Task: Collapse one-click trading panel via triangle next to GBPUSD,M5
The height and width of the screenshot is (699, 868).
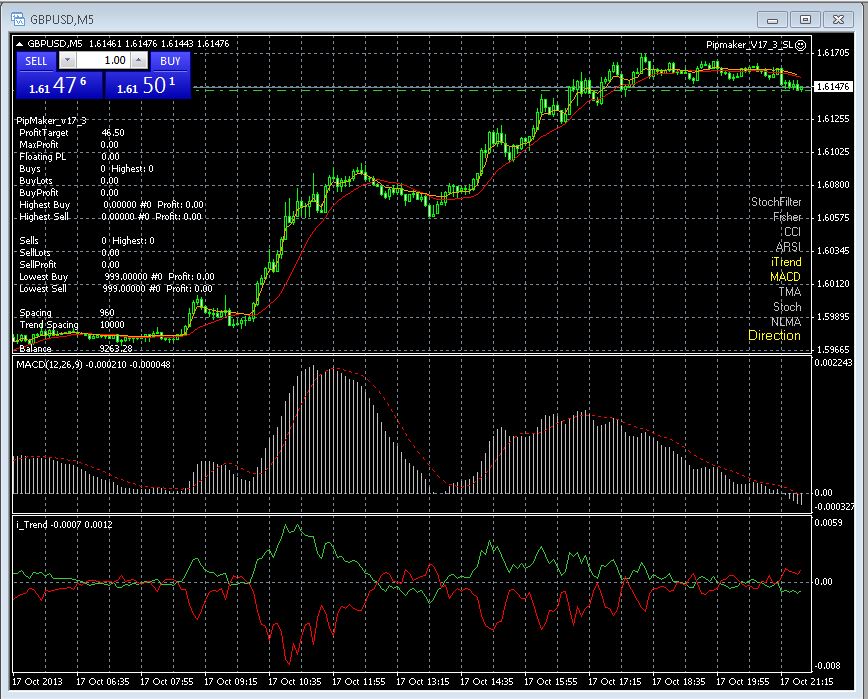Action: click(19, 44)
